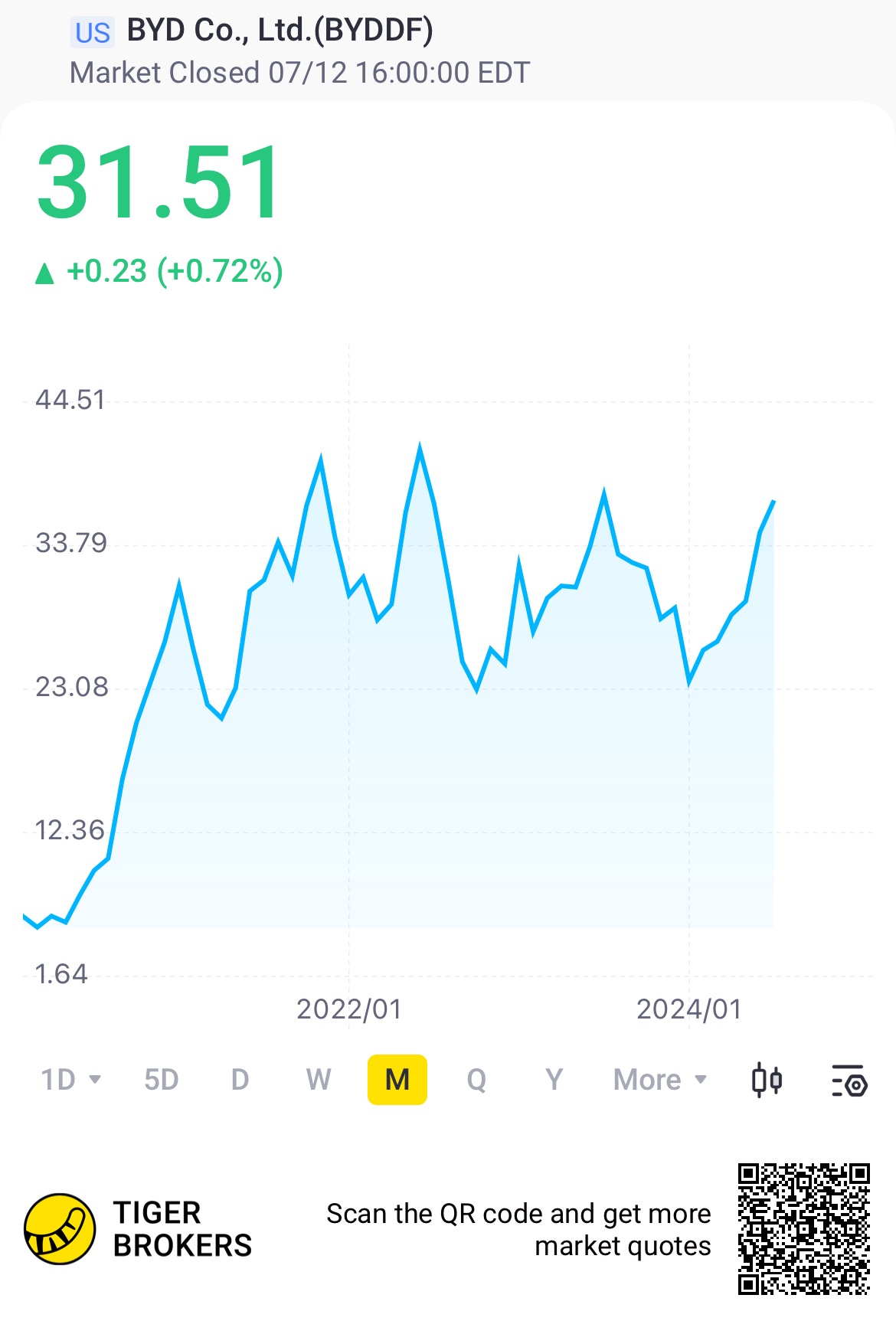The height and width of the screenshot is (1321, 896).
Task: Switch to the W weekly timeframe
Action: (x=319, y=1080)
